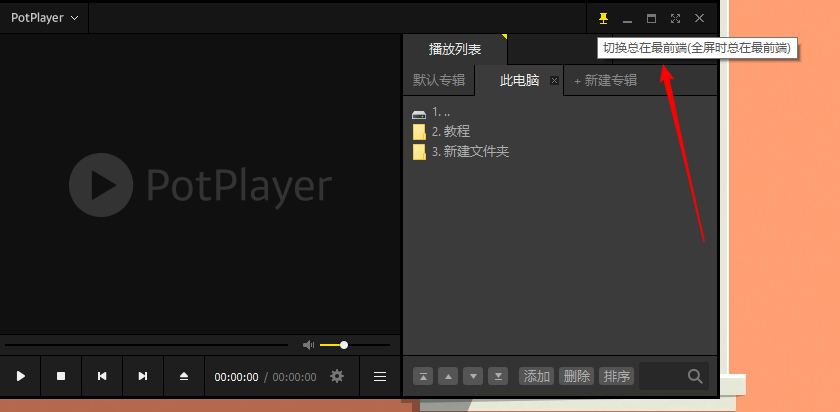Click the drive icon beside entry 1

[x=419, y=114]
